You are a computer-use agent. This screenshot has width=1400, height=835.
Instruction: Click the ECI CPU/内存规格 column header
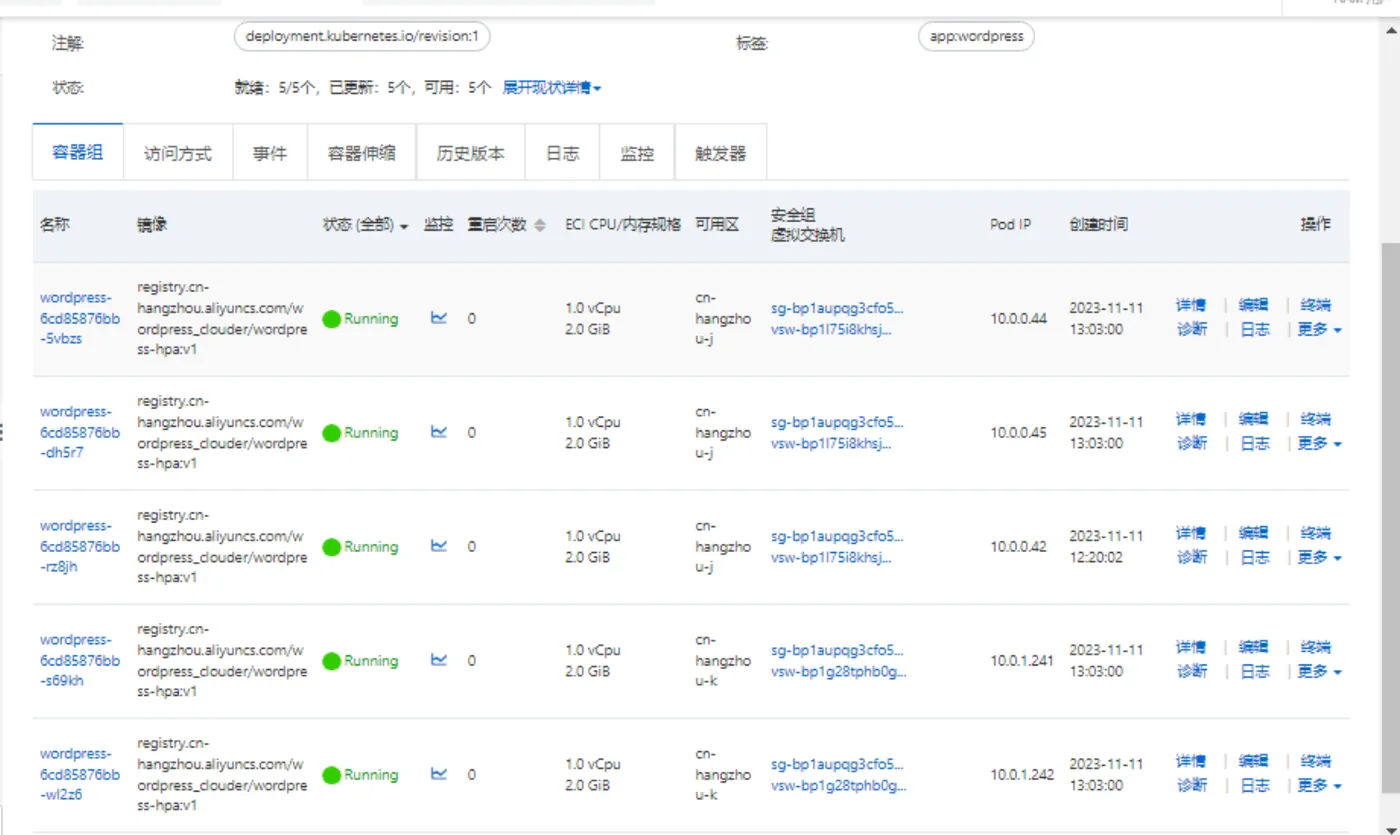point(623,225)
